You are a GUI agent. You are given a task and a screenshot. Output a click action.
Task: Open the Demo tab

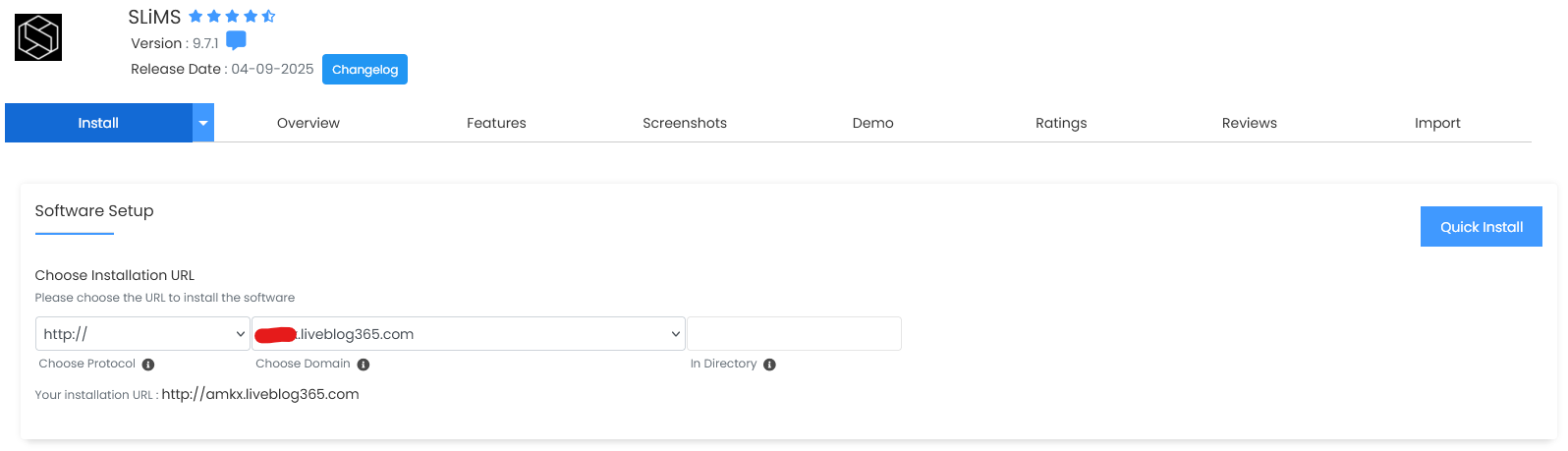point(872,123)
